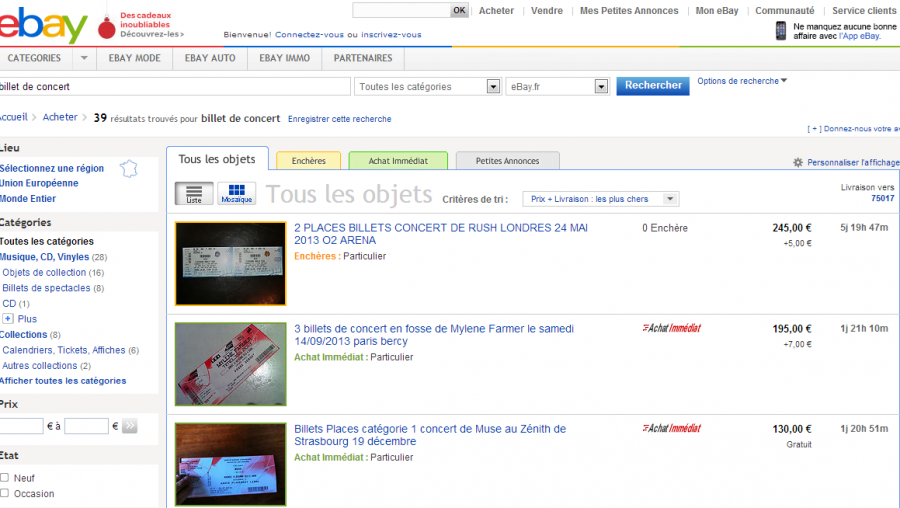This screenshot has height=508, width=900.
Task: Select the Tous les objets tab
Action: click(217, 159)
